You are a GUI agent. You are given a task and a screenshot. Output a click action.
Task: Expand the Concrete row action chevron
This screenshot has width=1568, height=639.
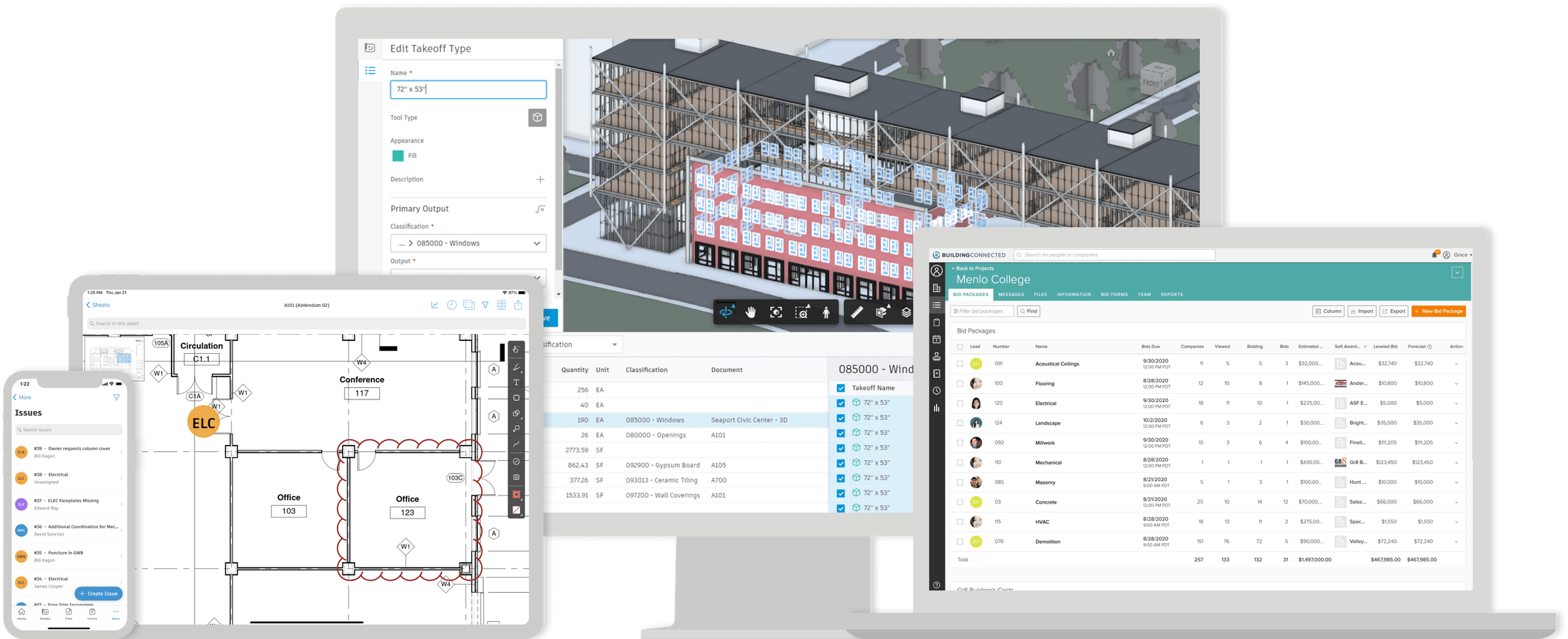[x=1456, y=502]
